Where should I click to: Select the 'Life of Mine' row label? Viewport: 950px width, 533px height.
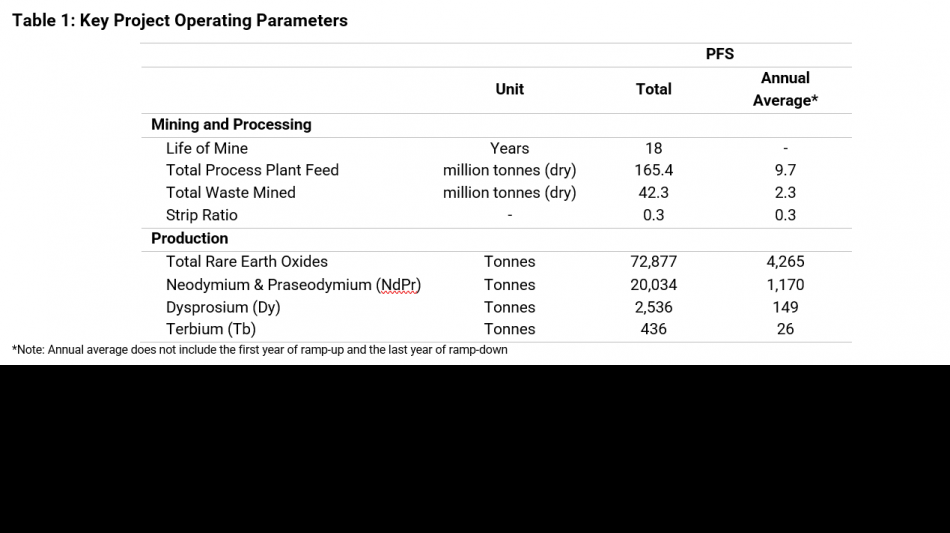pos(207,148)
